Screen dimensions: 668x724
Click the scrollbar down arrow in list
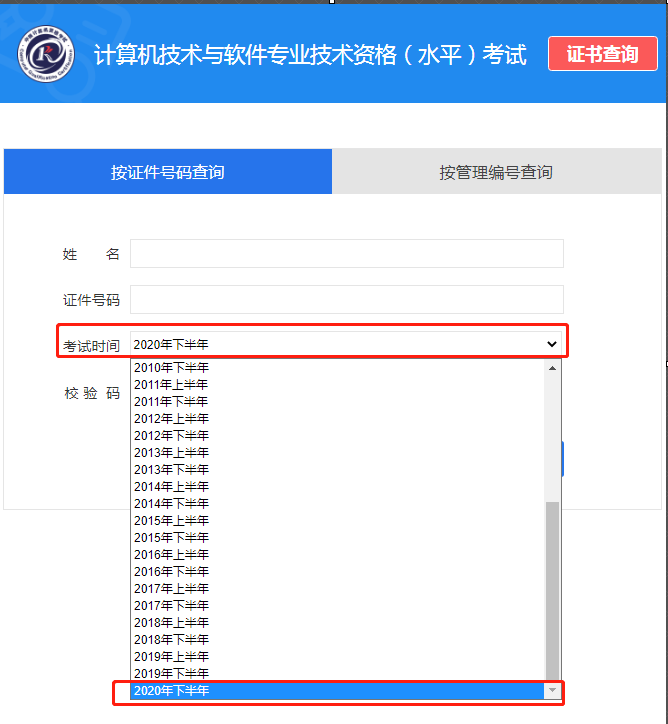[x=552, y=691]
